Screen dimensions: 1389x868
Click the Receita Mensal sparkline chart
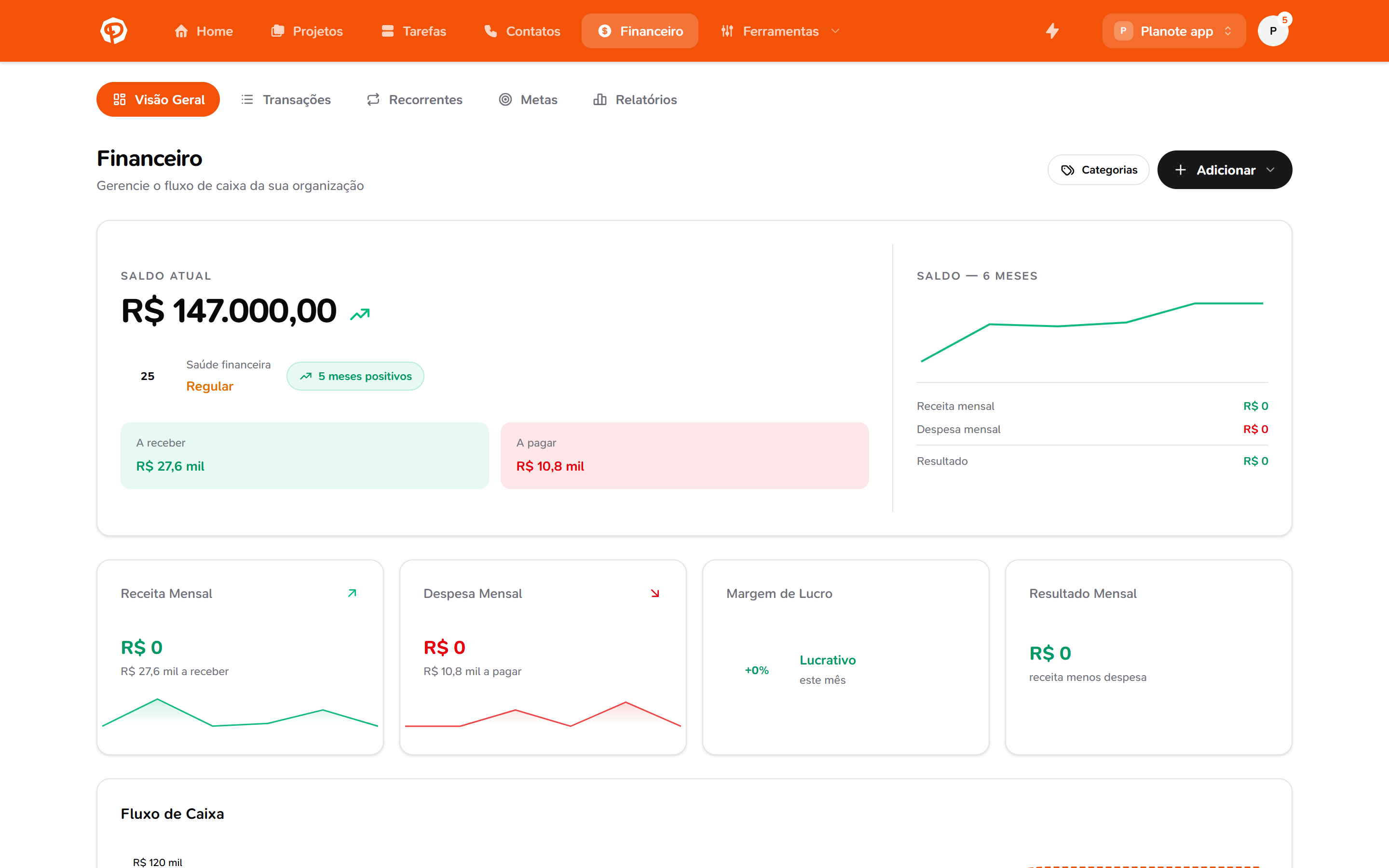click(x=240, y=713)
